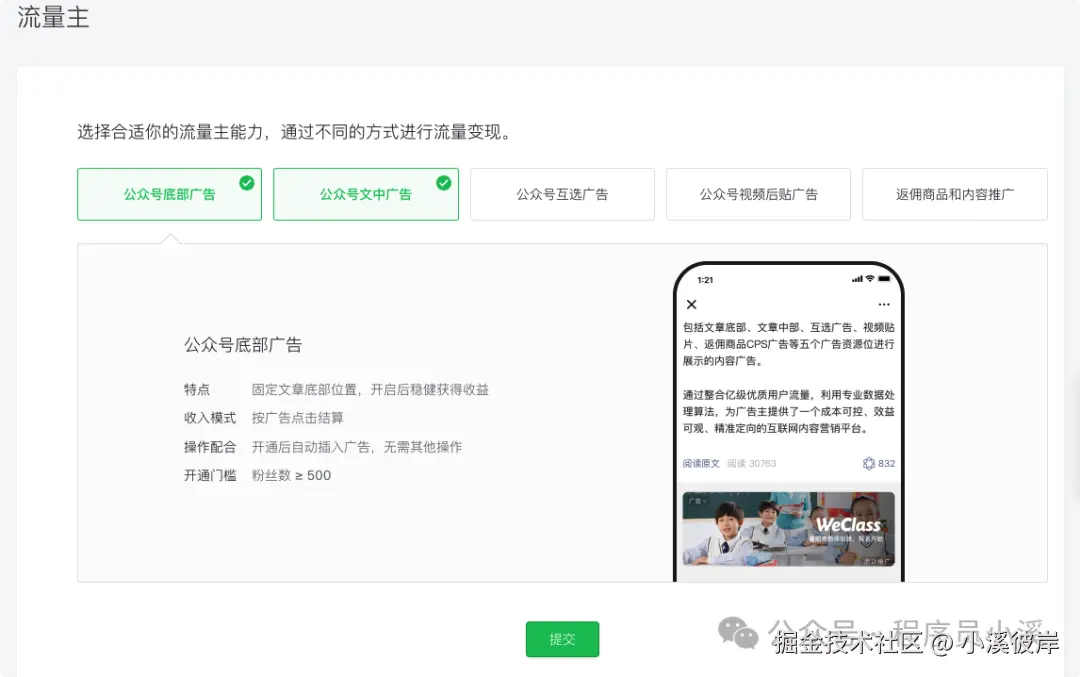Switch to the 公众号文中广告 tab
The image size is (1080, 677).
click(x=365, y=194)
